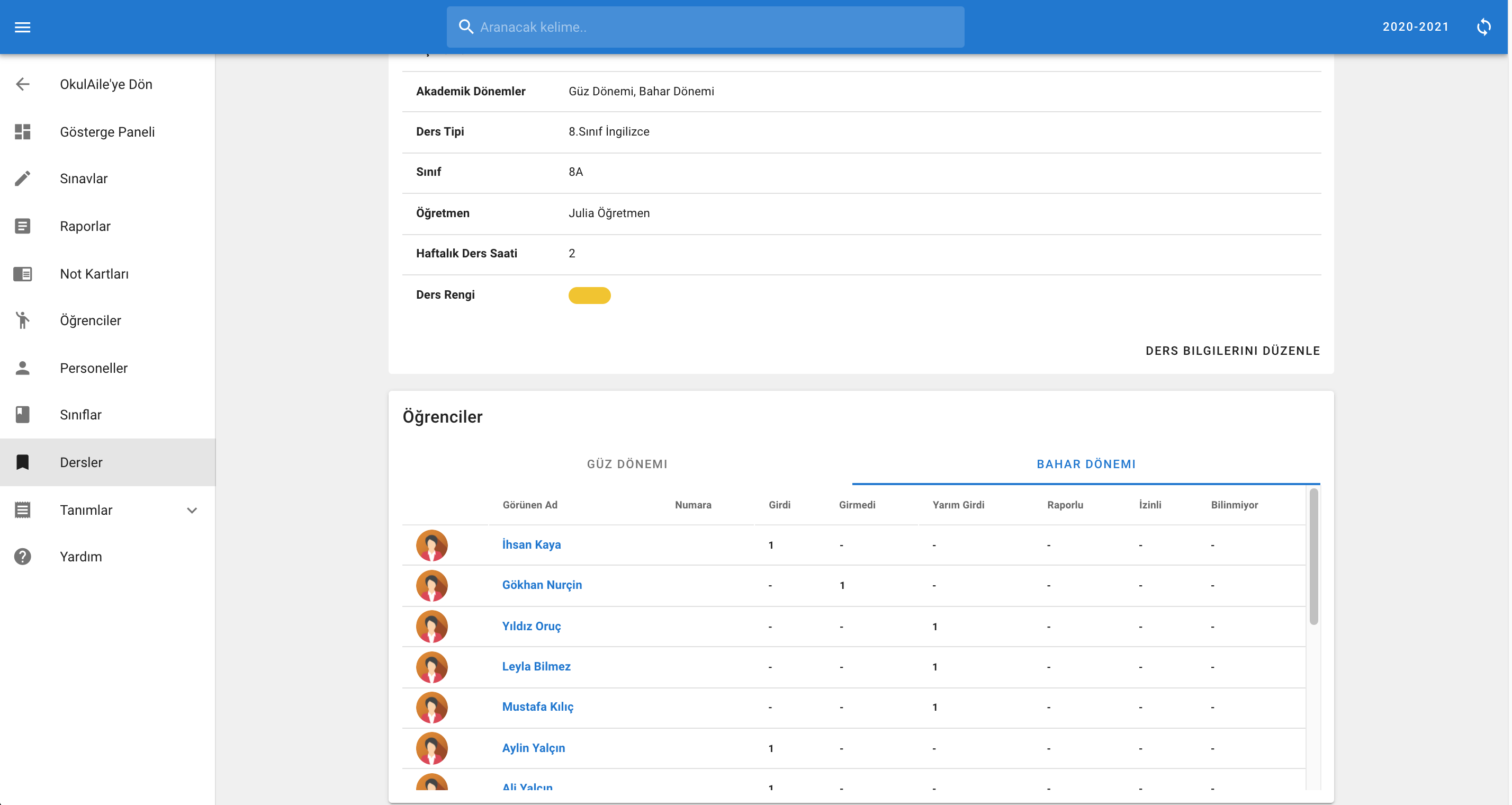Click İhsan Kaya's avatar
1512x805 pixels.
pyautogui.click(x=432, y=545)
